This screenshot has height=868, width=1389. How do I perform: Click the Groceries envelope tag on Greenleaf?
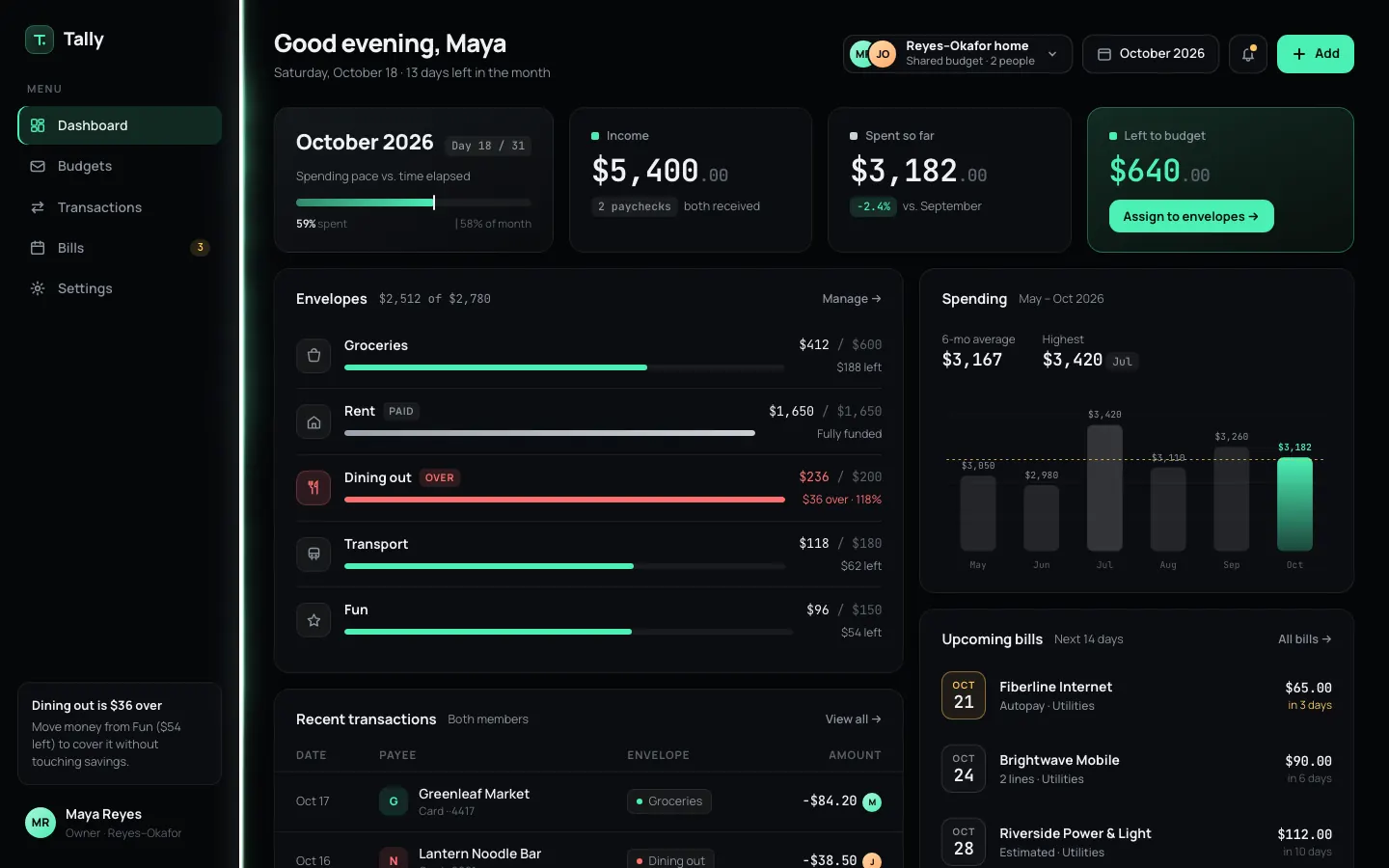669,801
